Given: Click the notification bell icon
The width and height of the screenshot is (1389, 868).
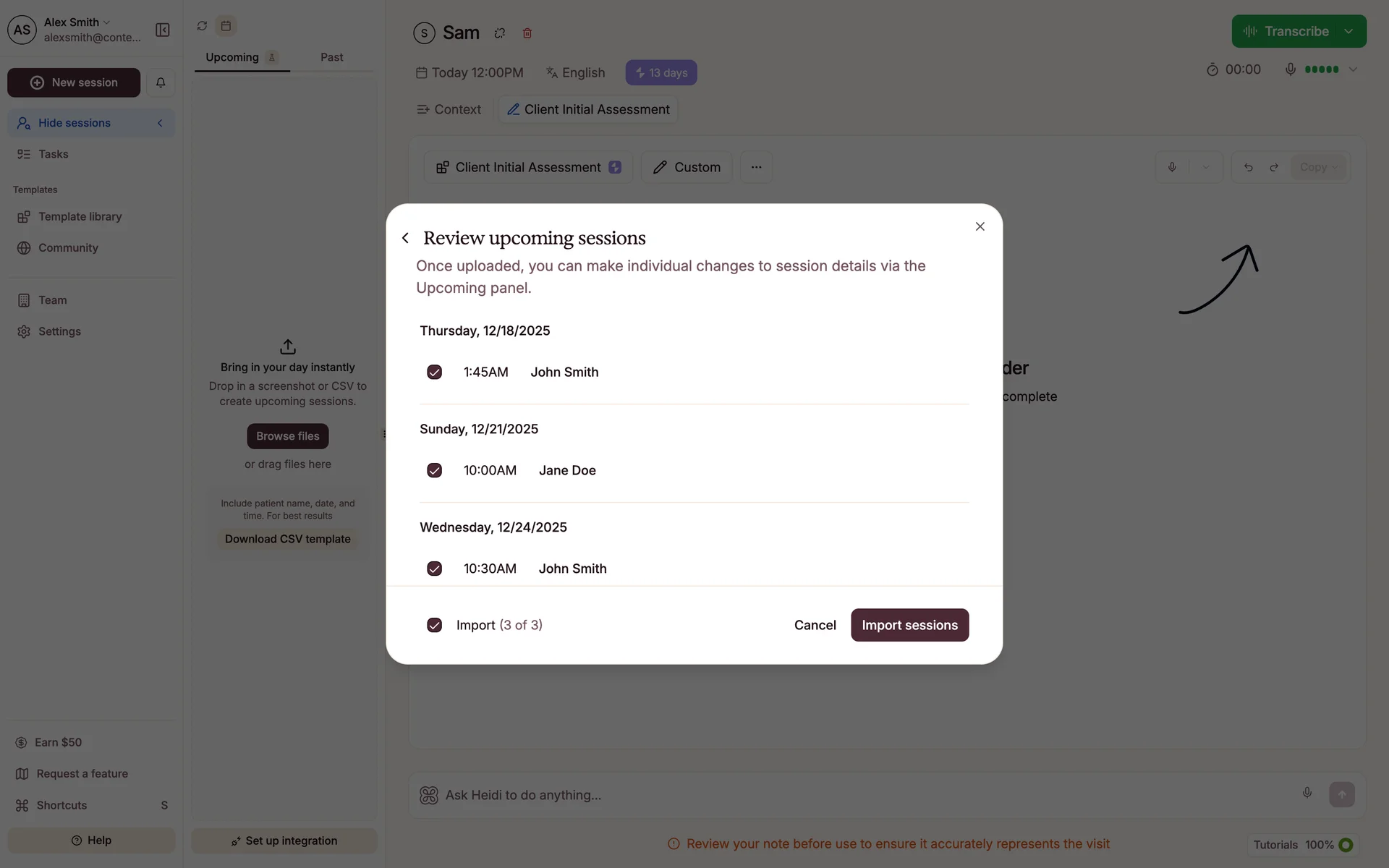Looking at the screenshot, I should coord(161,82).
